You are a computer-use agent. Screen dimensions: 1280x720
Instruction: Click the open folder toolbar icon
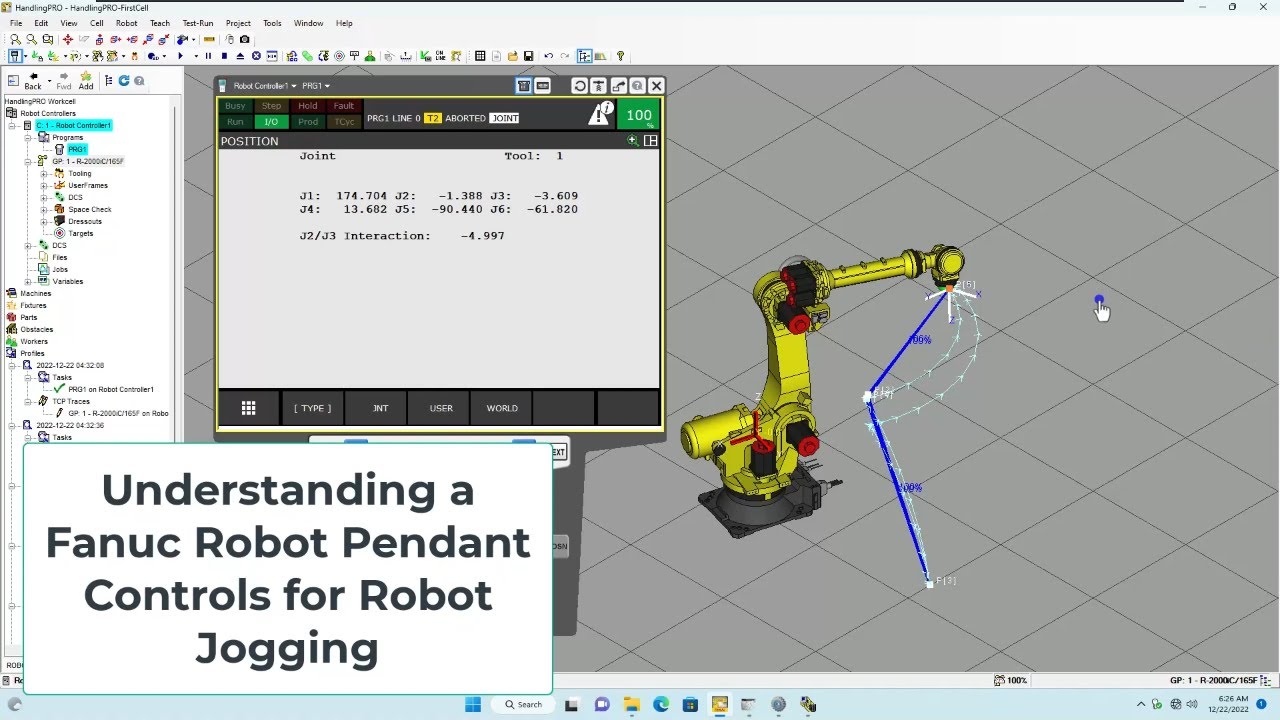pos(512,56)
